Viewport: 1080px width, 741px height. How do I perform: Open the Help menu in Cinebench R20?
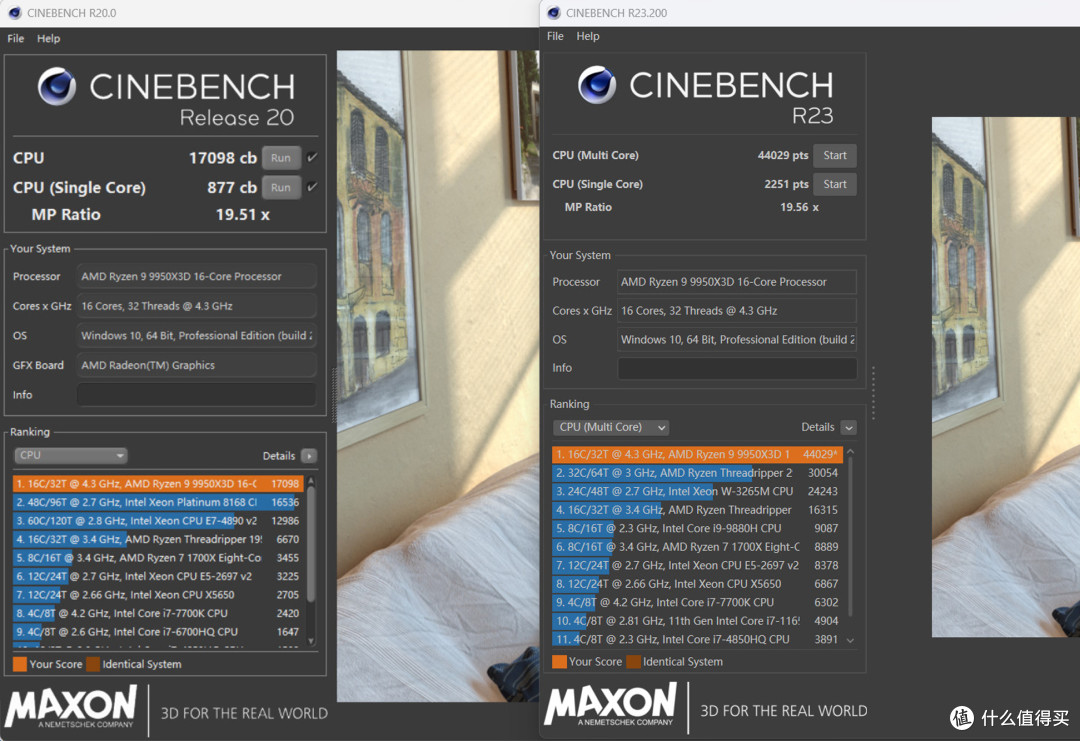click(48, 39)
